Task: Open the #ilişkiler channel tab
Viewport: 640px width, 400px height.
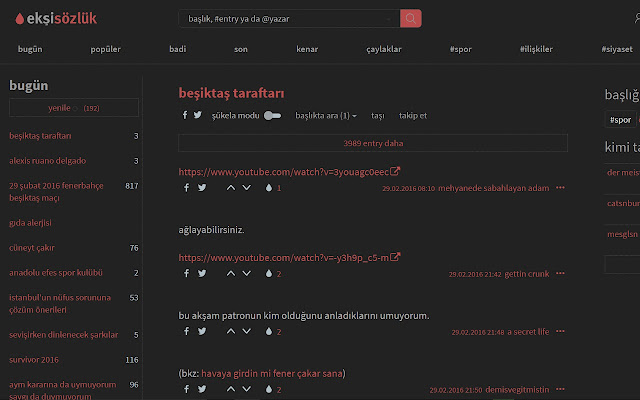Action: click(x=536, y=49)
